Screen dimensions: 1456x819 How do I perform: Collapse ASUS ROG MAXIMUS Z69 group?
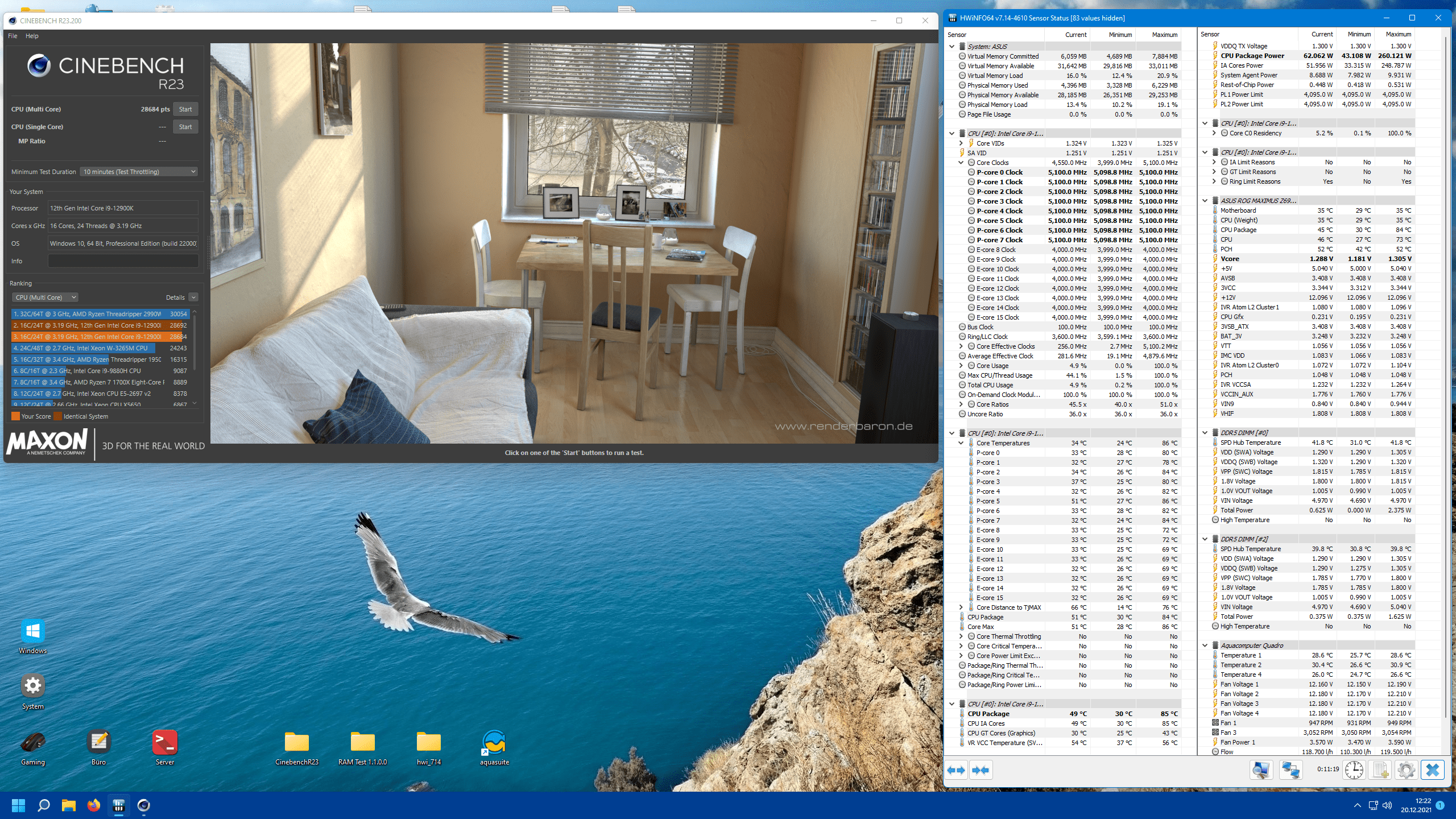[x=1205, y=201]
